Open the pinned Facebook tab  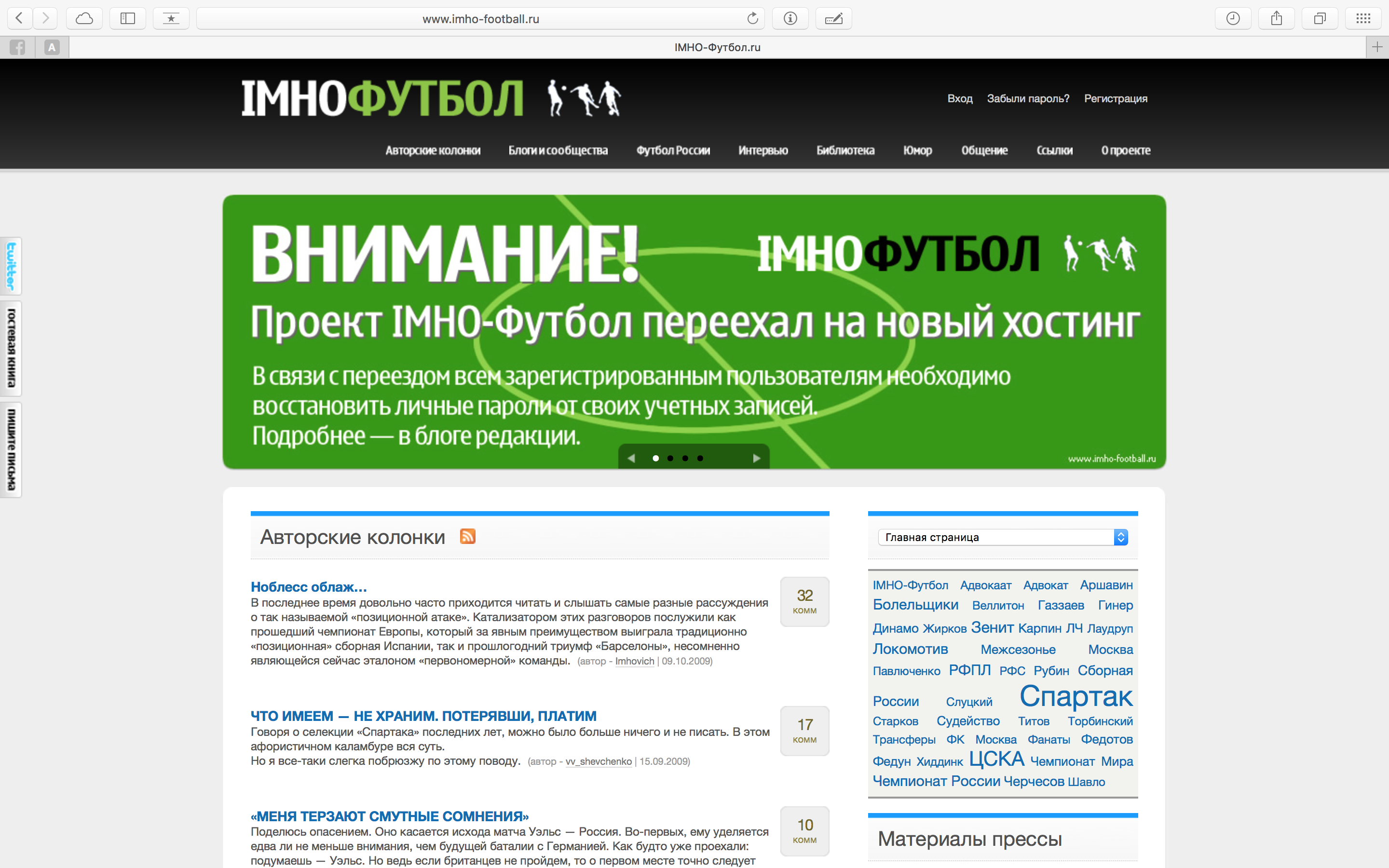tap(17, 47)
